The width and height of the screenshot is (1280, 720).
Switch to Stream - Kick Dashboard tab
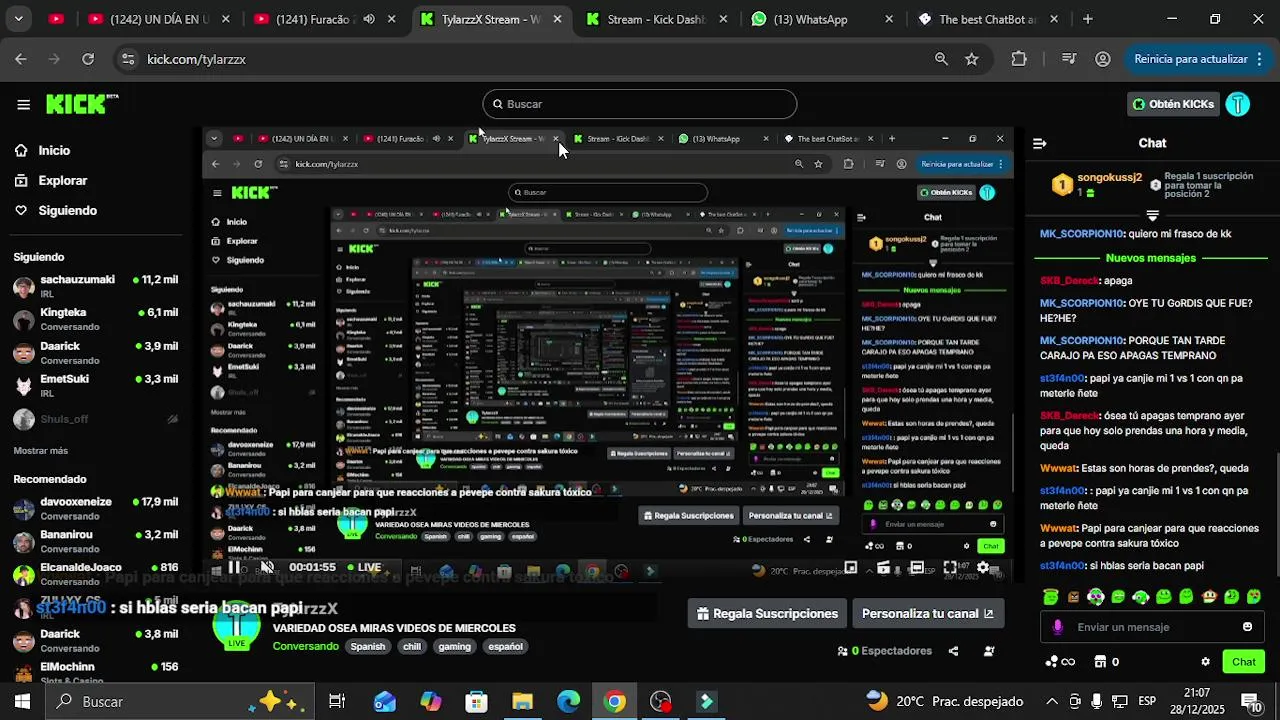[658, 19]
